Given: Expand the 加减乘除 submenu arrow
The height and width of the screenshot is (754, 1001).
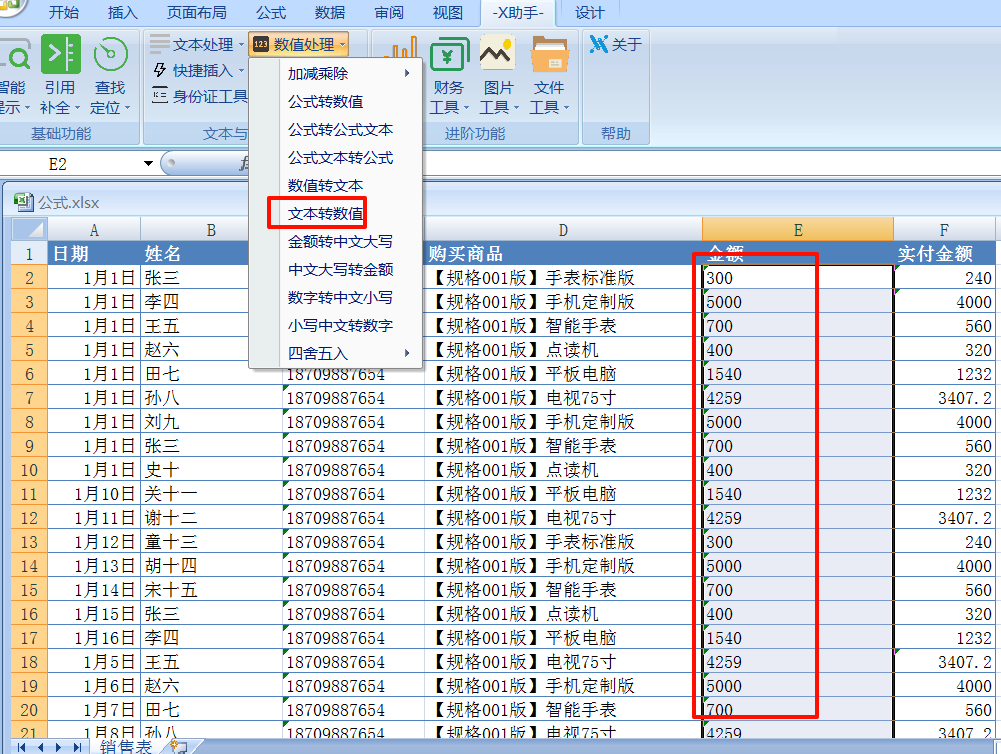Looking at the screenshot, I should 407,73.
